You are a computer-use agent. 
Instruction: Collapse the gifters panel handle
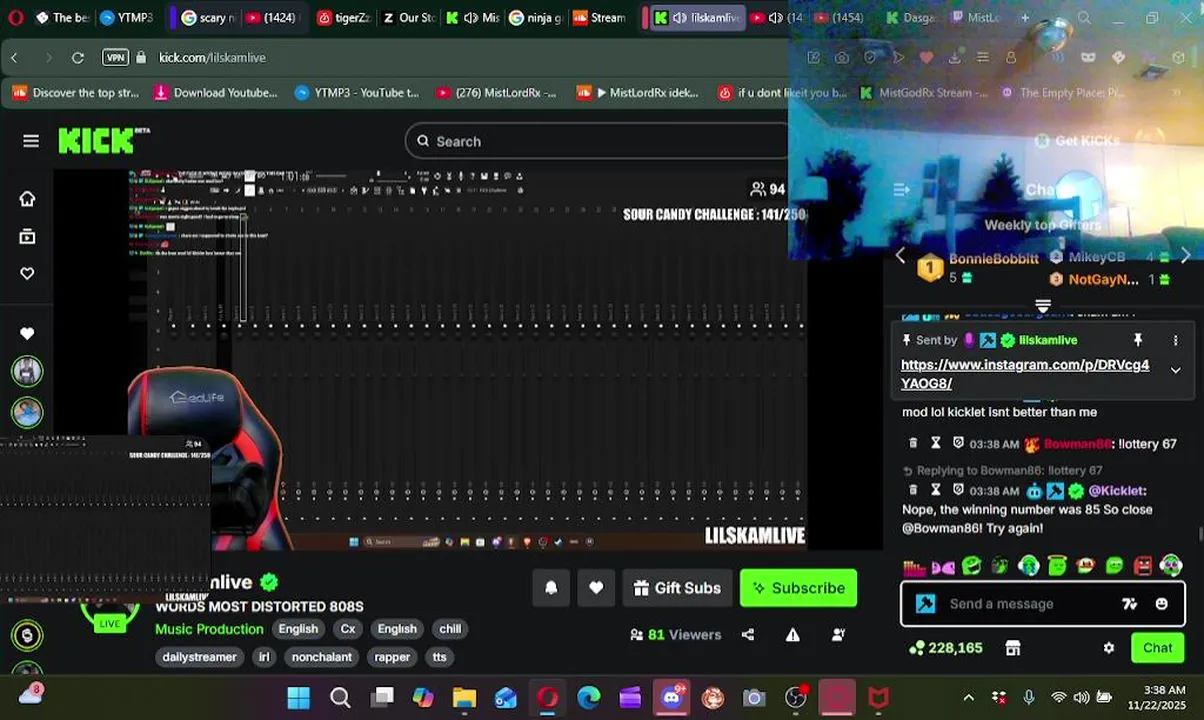(x=1042, y=306)
